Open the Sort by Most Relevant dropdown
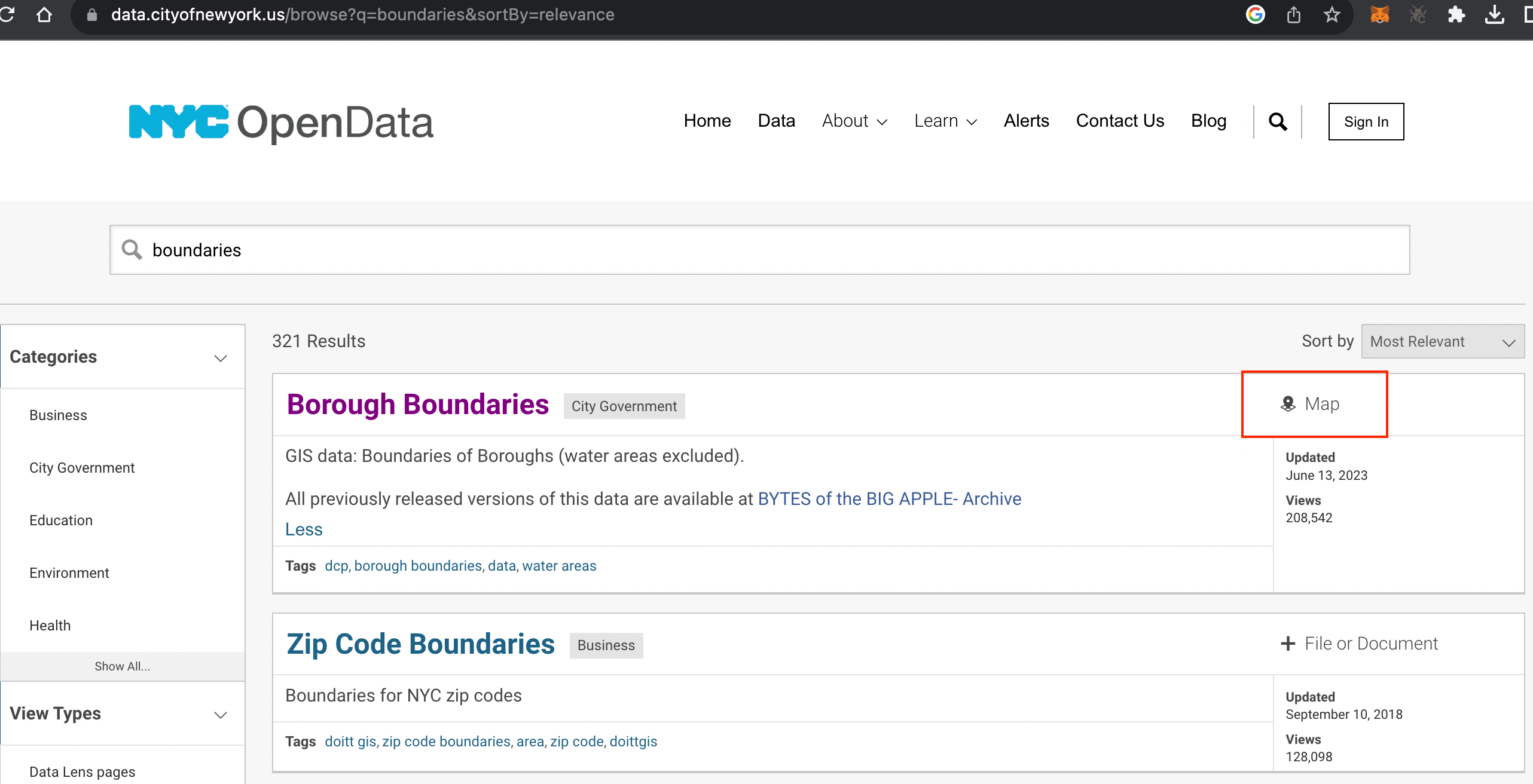The height and width of the screenshot is (784, 1533). pos(1443,341)
